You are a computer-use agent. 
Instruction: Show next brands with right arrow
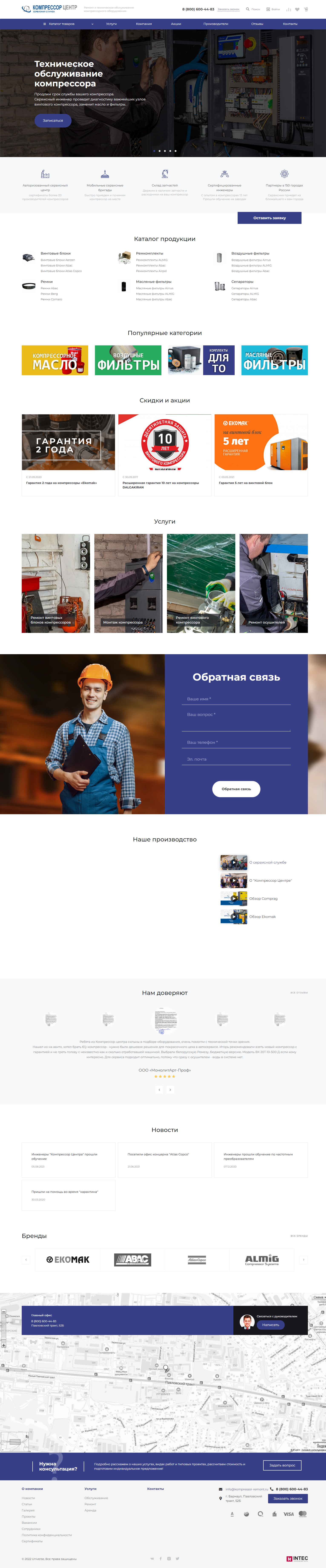[x=303, y=1259]
